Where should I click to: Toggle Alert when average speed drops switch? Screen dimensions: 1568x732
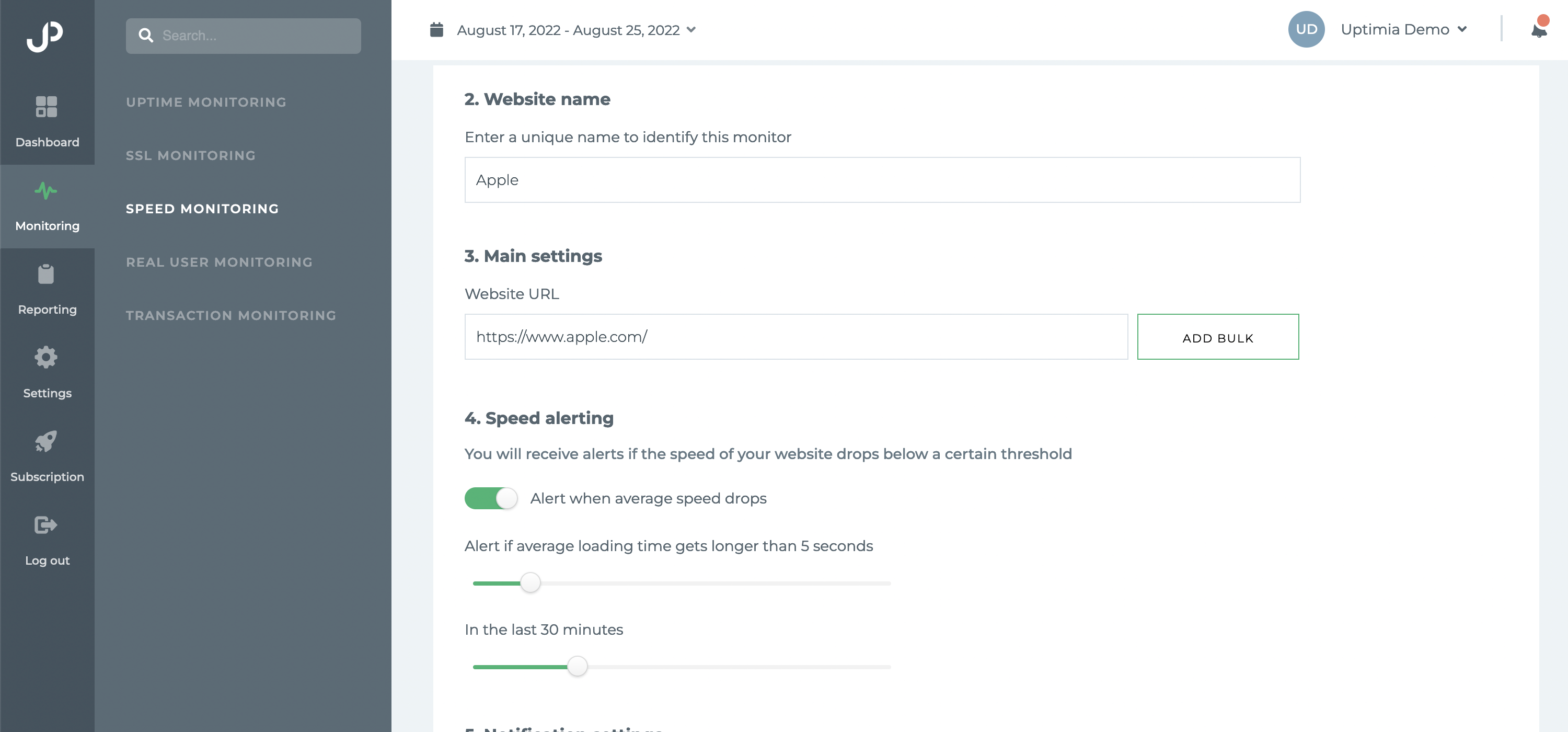[x=491, y=498]
